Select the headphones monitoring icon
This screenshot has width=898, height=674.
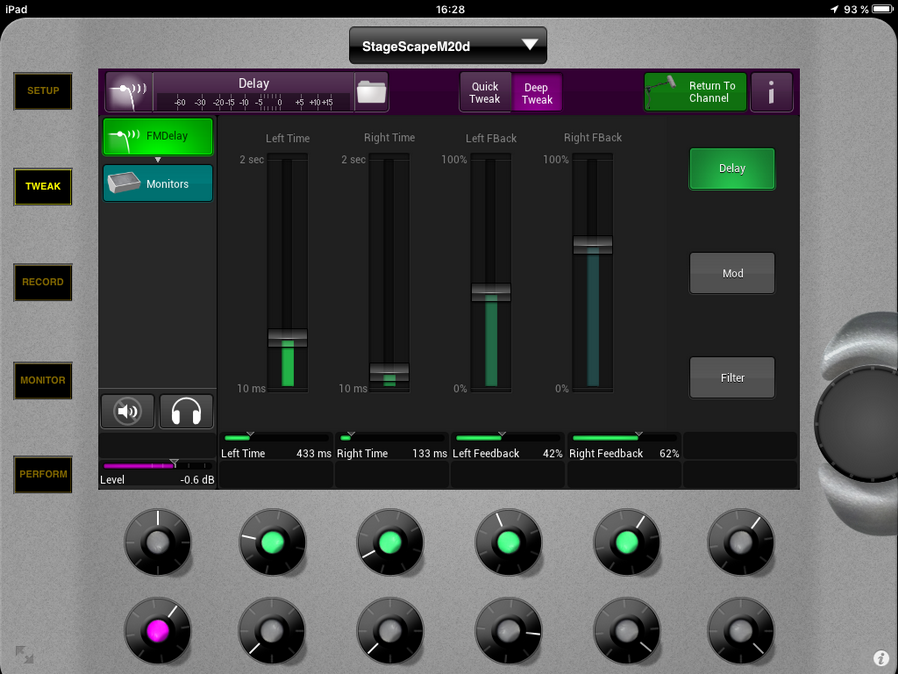pyautogui.click(x=186, y=411)
